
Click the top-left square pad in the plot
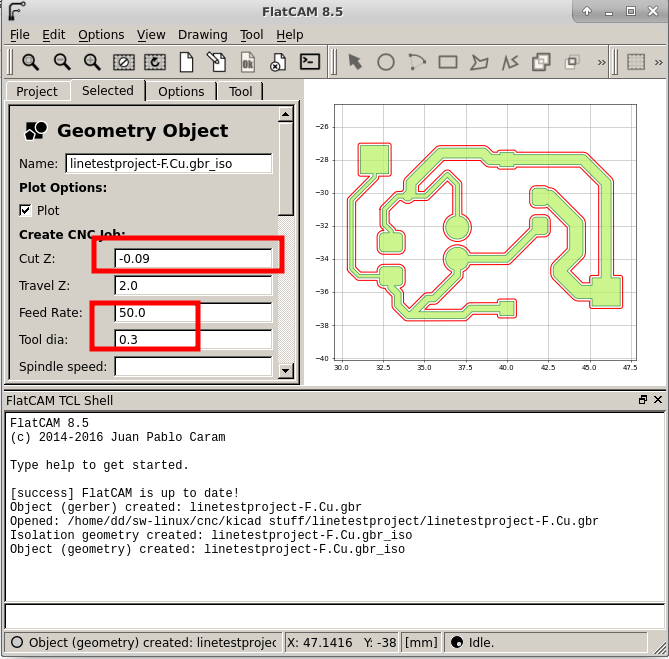click(375, 160)
